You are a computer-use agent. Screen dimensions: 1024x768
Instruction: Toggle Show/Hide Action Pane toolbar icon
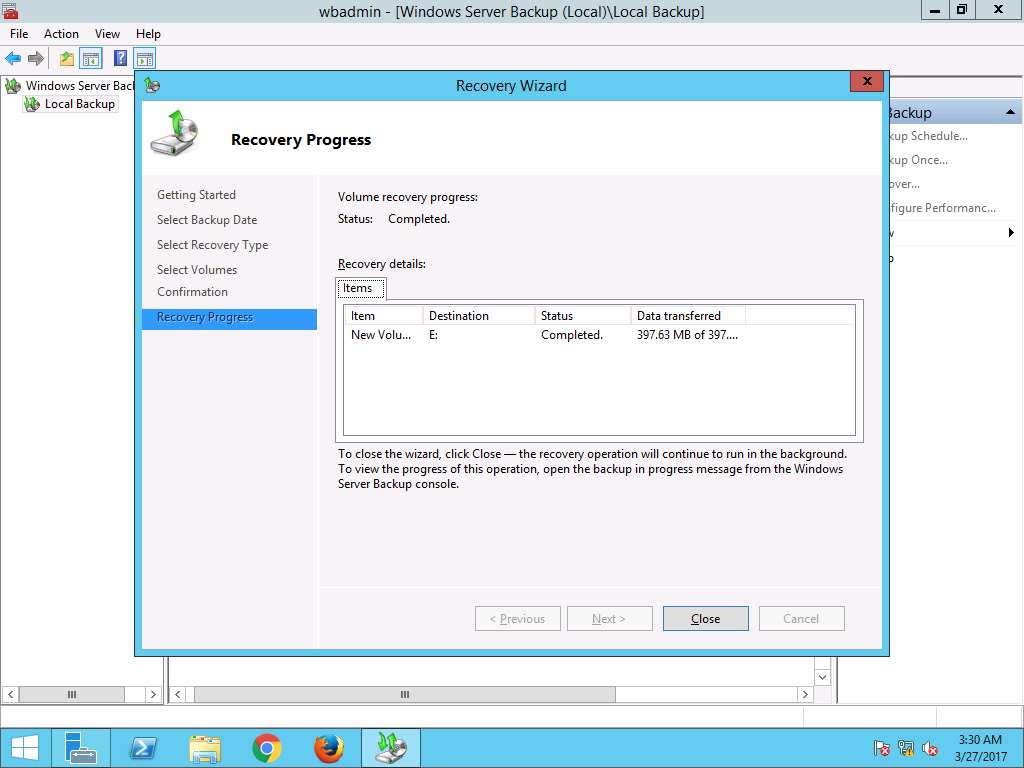144,59
